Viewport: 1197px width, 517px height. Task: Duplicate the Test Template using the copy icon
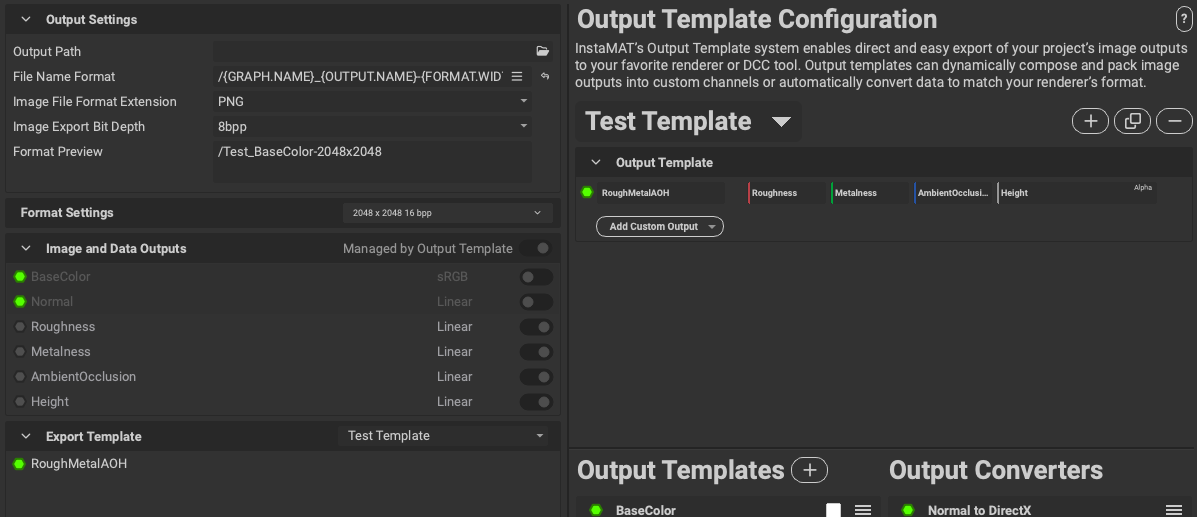[1132, 121]
